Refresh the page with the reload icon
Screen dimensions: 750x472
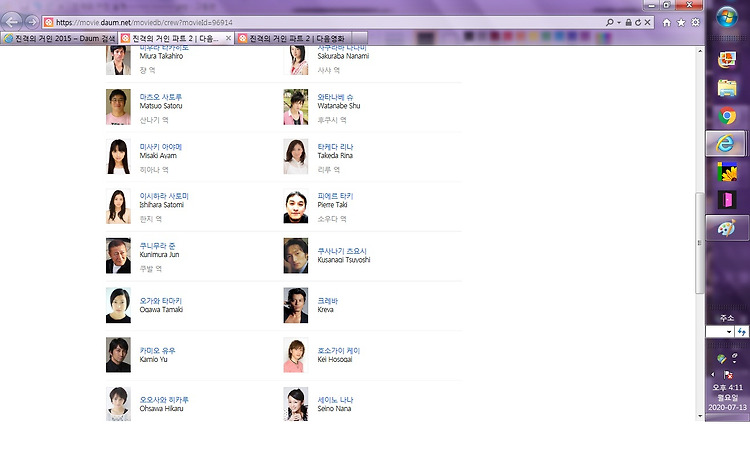point(638,22)
